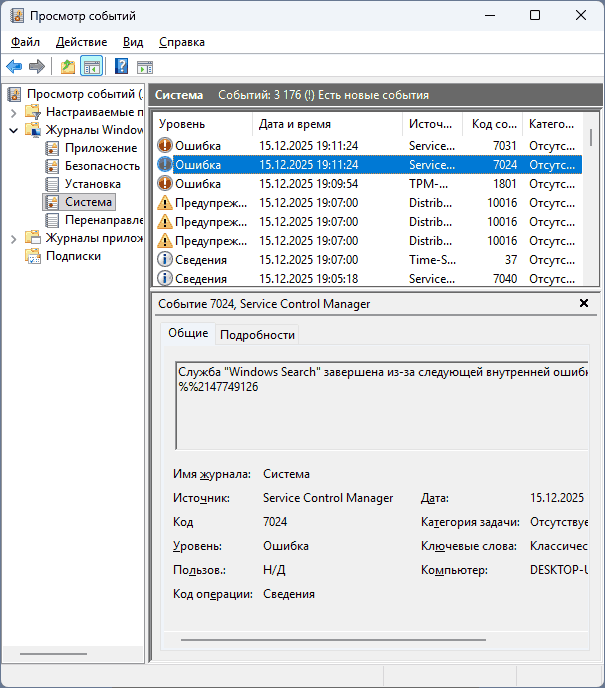Switch to the Подробности tab
Viewport: 605px width, 688px height.
(257, 335)
